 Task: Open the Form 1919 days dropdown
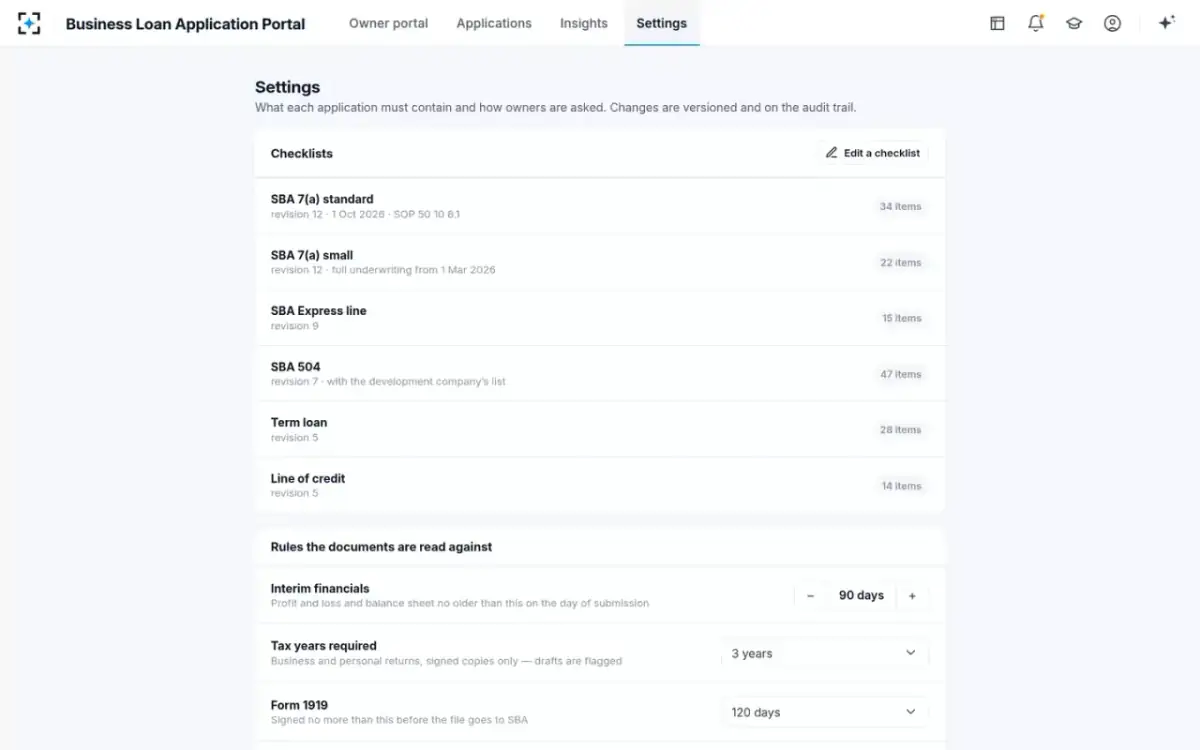pos(824,712)
